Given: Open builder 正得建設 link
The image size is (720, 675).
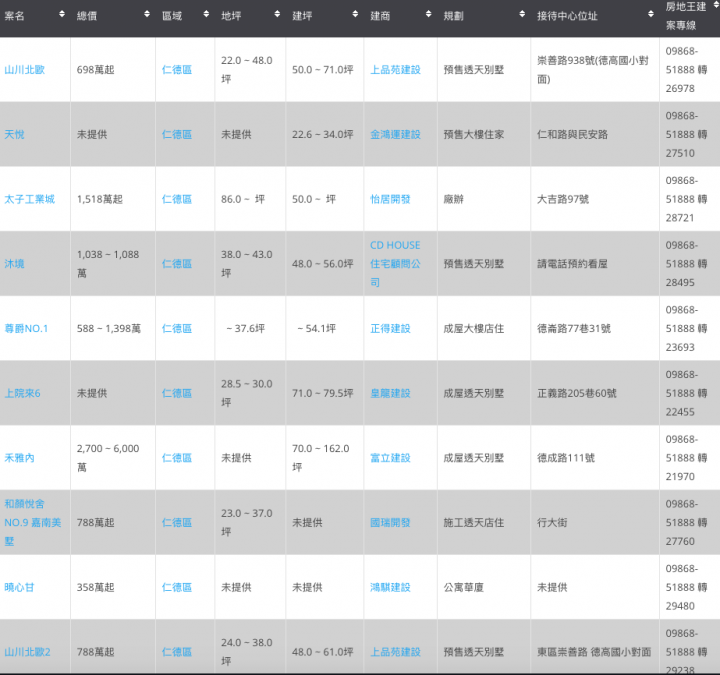Looking at the screenshot, I should (x=390, y=329).
